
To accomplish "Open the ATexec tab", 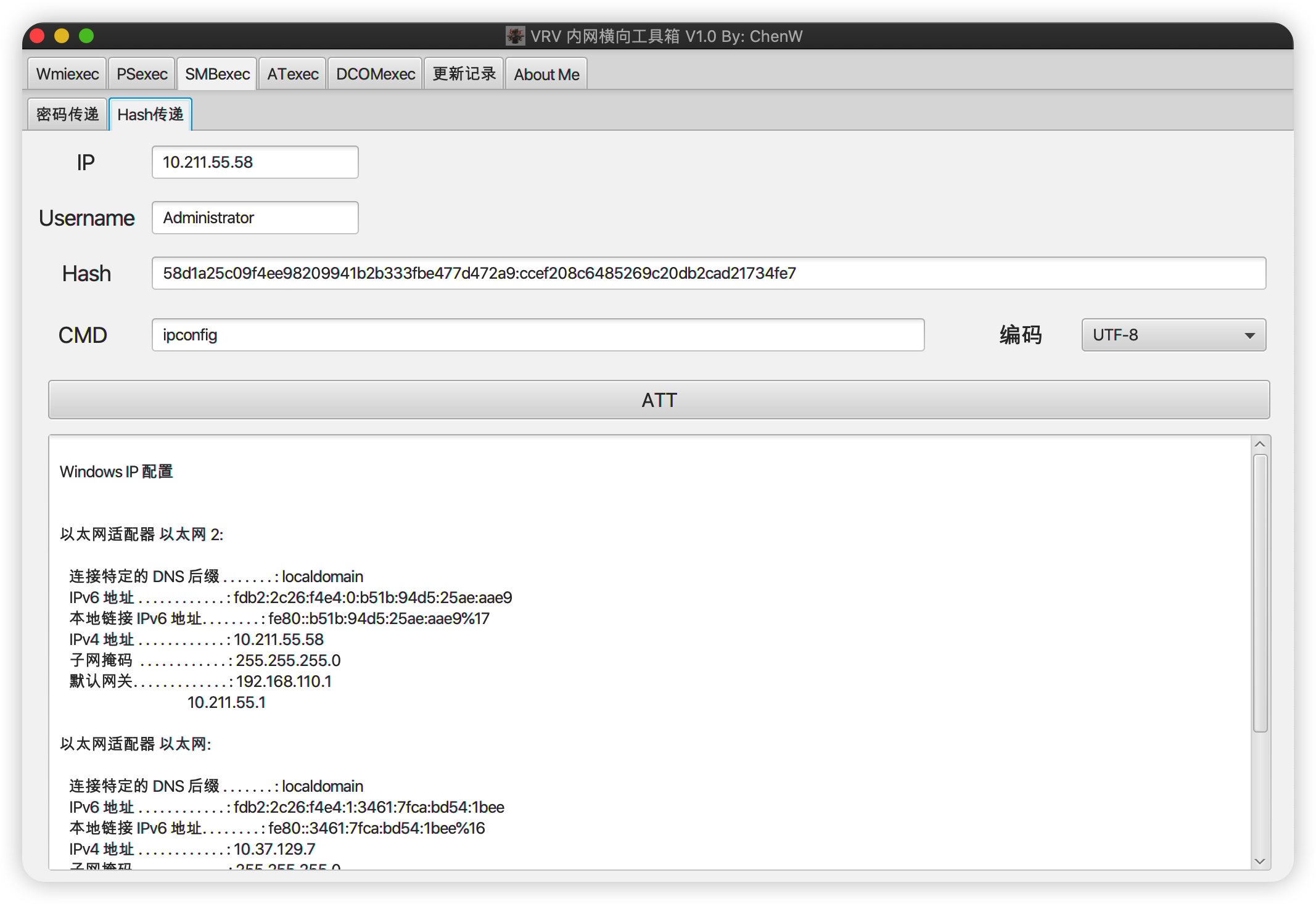I will pos(292,74).
